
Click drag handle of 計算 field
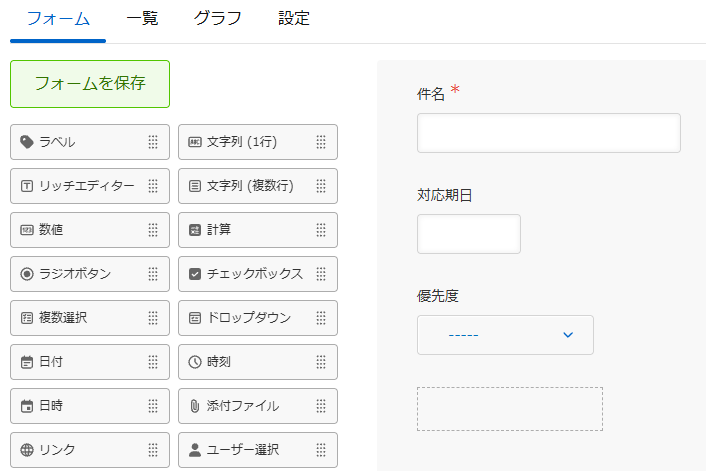tap(321, 230)
